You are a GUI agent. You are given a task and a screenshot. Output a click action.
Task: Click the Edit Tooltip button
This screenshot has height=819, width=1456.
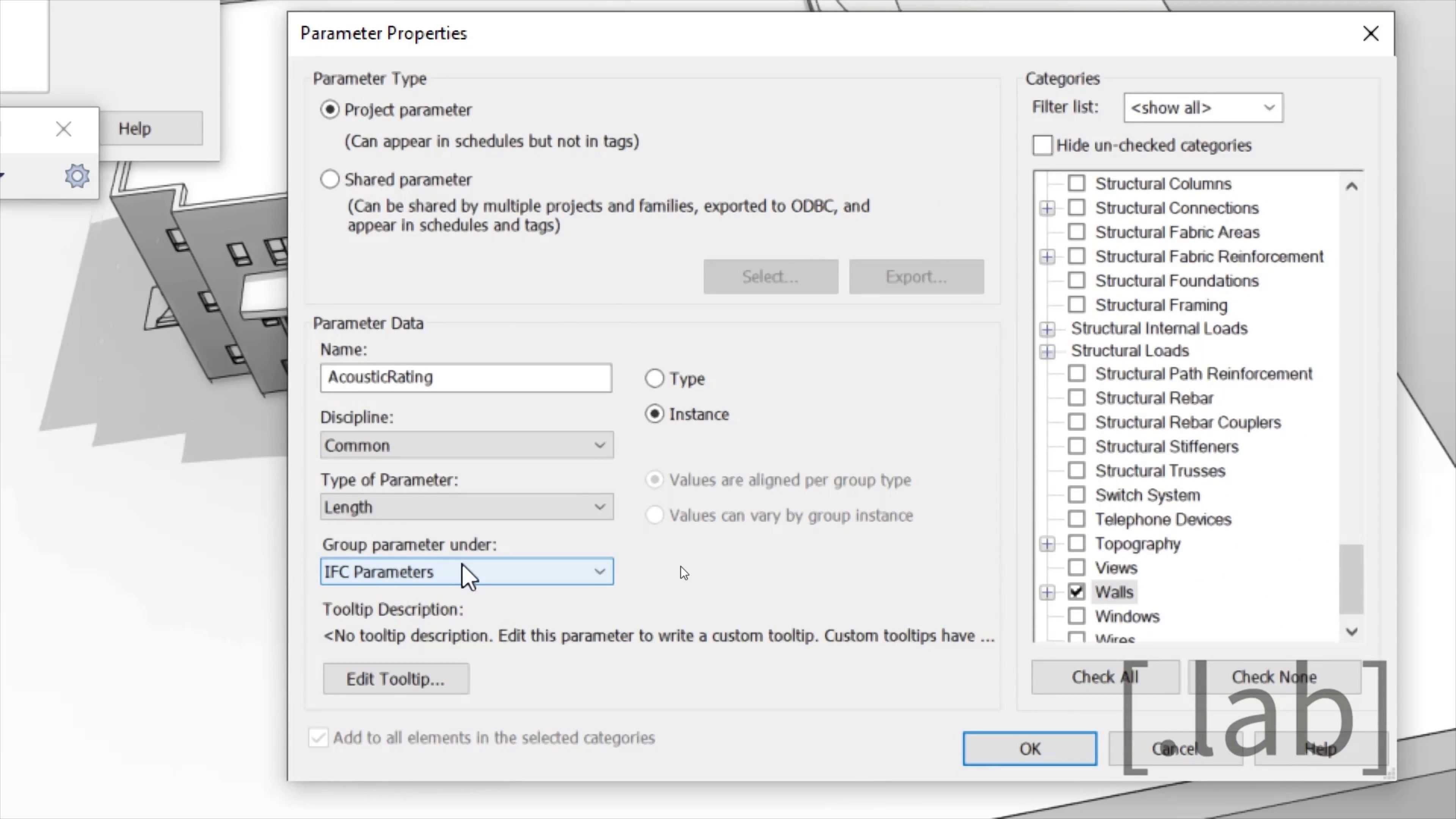point(395,678)
